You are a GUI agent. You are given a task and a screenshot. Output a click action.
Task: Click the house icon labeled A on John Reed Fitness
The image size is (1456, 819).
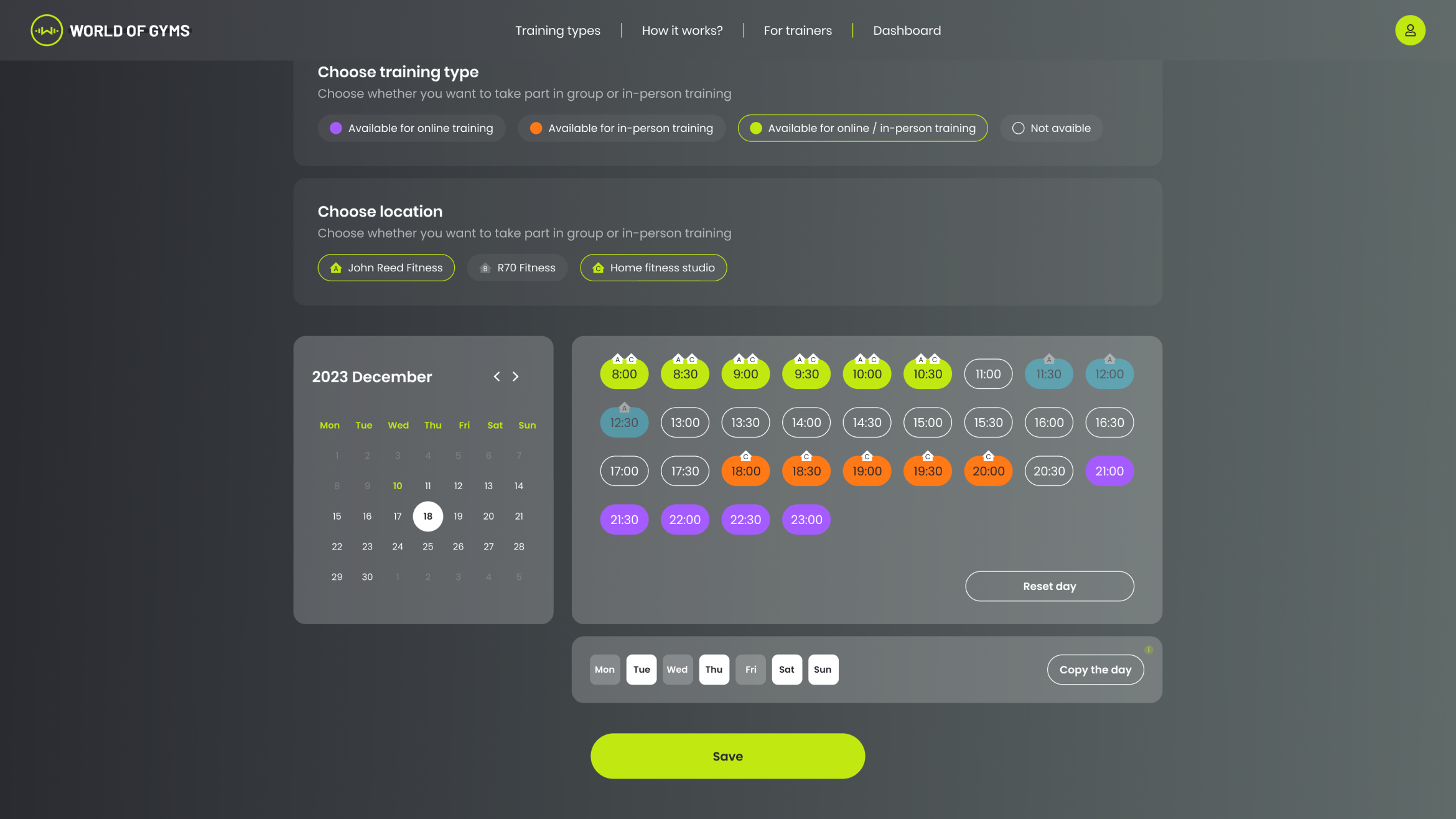click(x=336, y=268)
